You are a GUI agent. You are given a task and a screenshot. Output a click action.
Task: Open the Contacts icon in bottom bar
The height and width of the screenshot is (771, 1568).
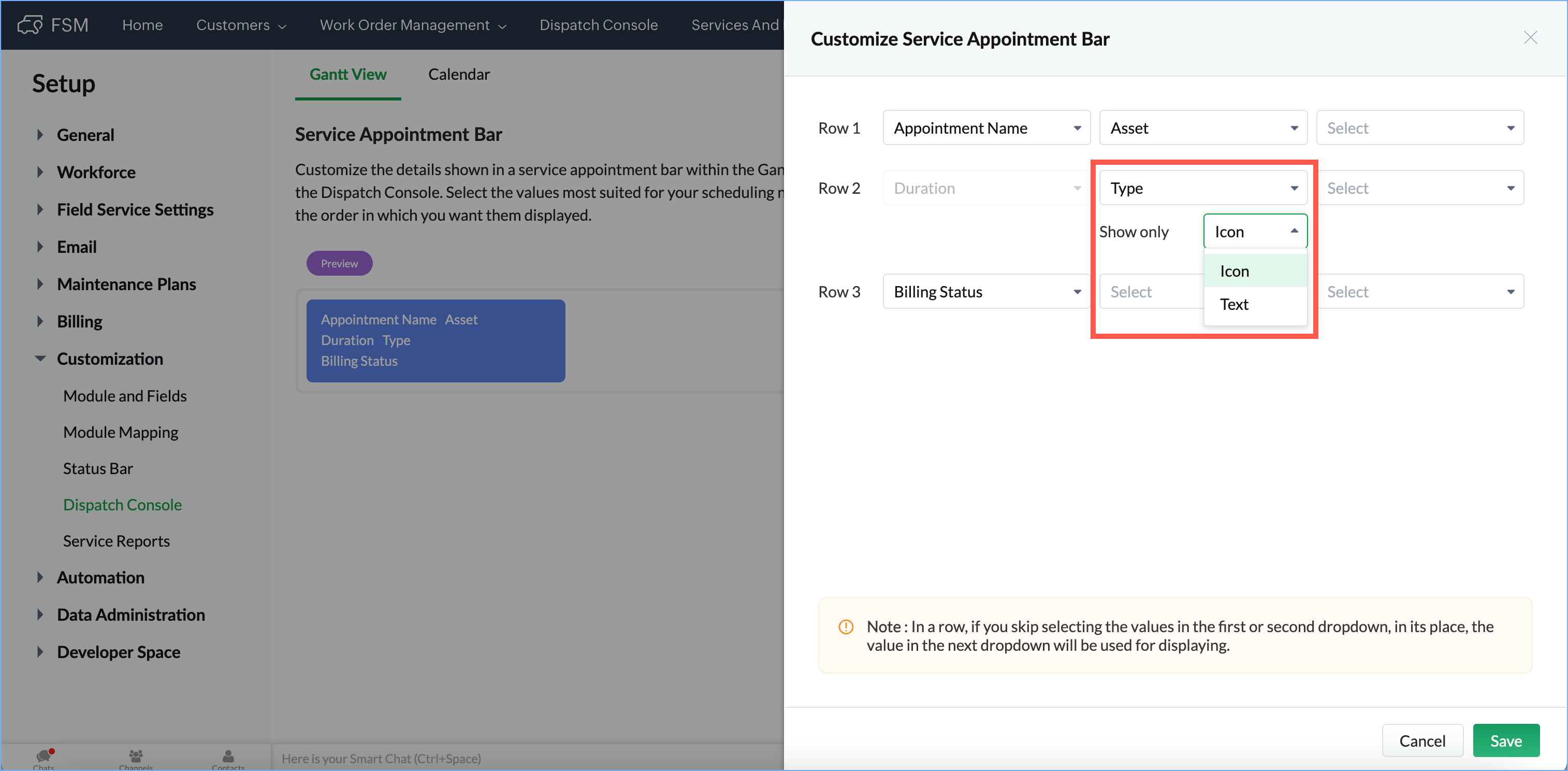pos(228,756)
